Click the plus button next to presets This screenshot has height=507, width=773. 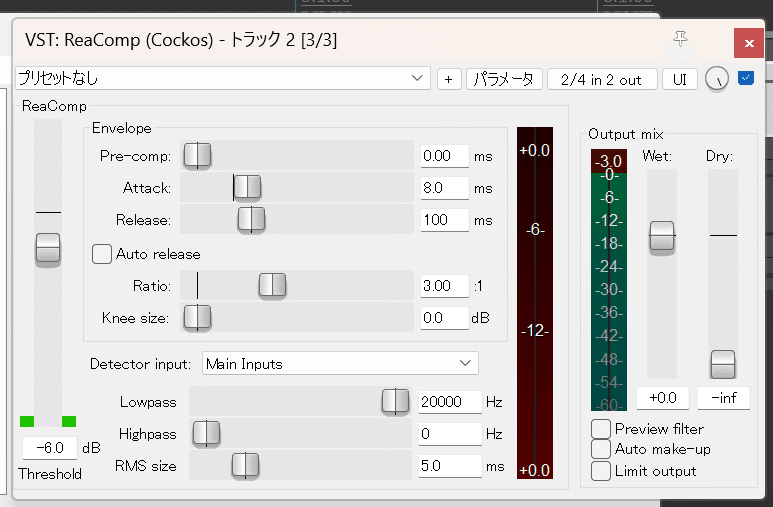(448, 79)
